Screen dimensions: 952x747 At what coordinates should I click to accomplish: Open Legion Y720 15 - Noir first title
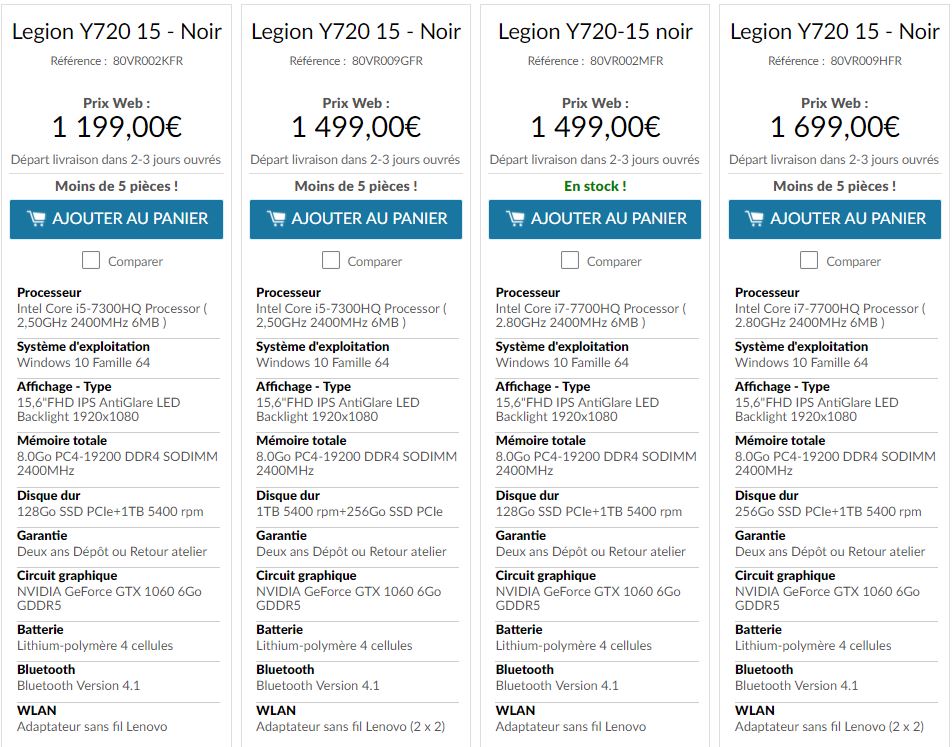coord(117,32)
